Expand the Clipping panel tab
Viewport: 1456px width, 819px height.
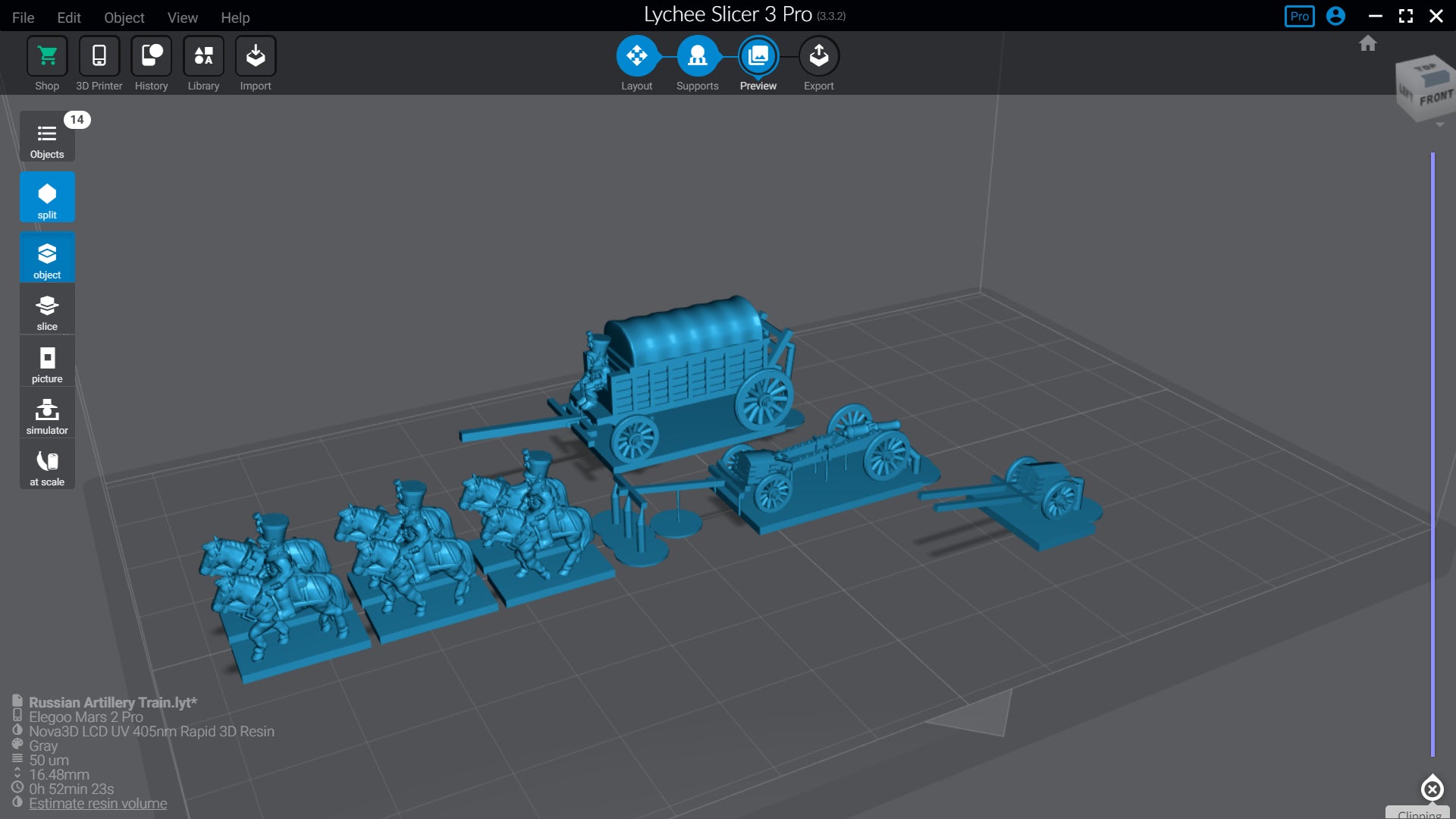coord(1419,814)
